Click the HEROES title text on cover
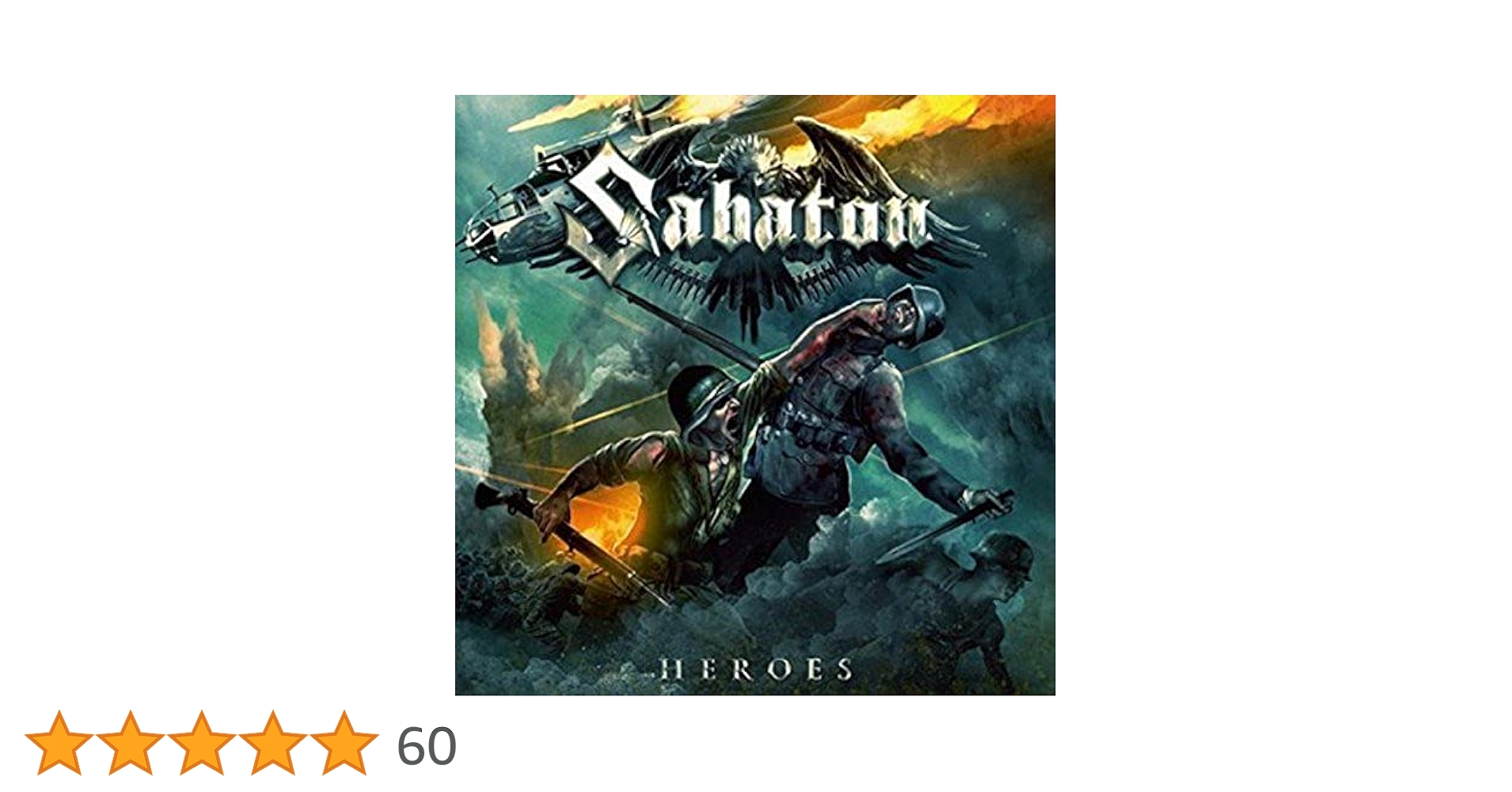1512x792 pixels. point(756,670)
